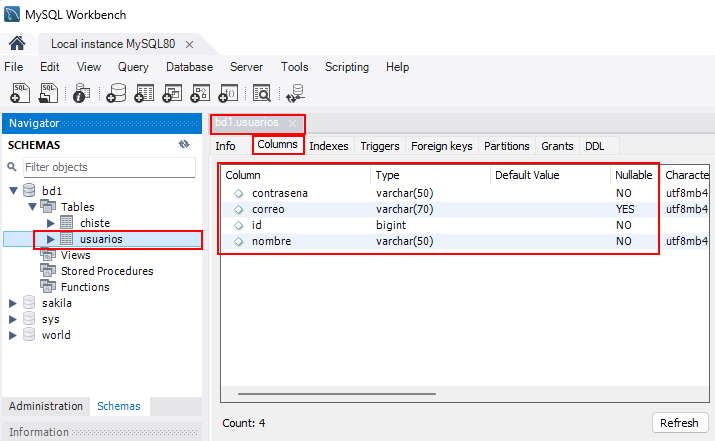
Task: Click the sakila database icon
Action: 29,303
